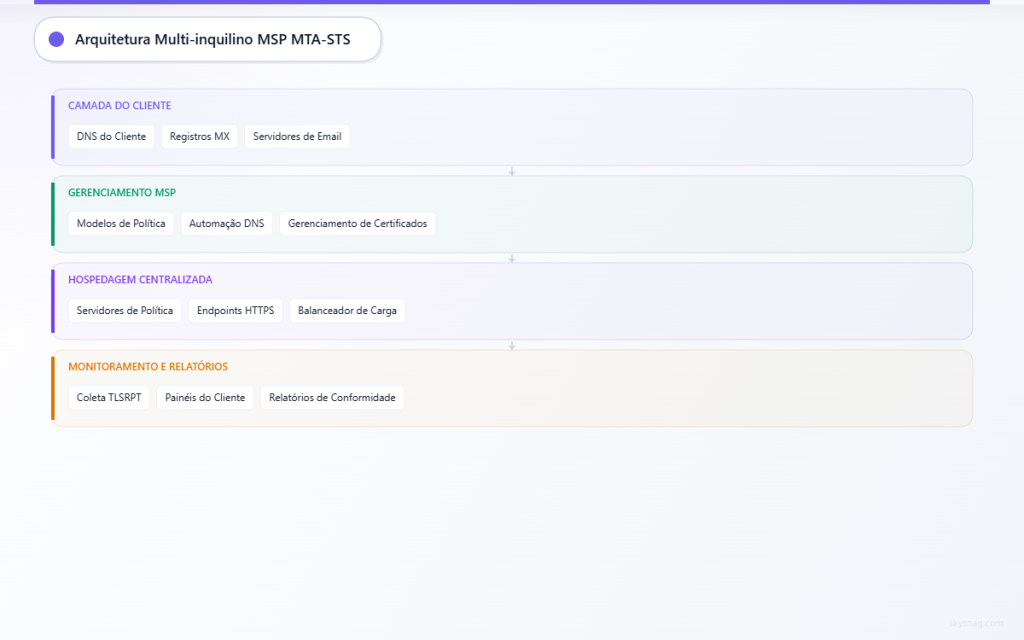This screenshot has width=1024, height=640.
Task: Click the Gerenciamento MSP section heading
Action: pos(121,192)
